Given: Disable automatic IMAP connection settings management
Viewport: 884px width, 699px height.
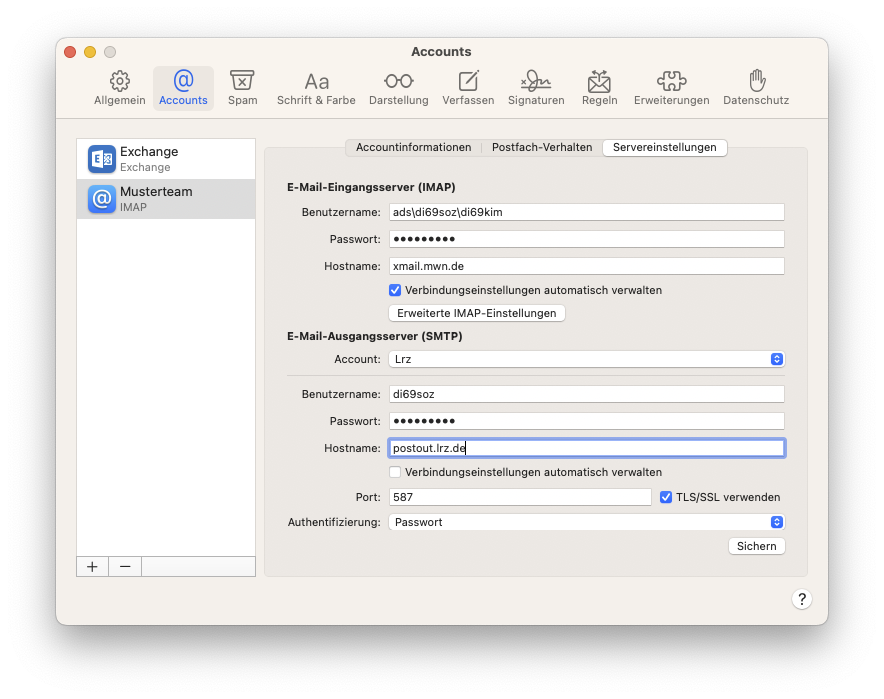Looking at the screenshot, I should pyautogui.click(x=394, y=290).
